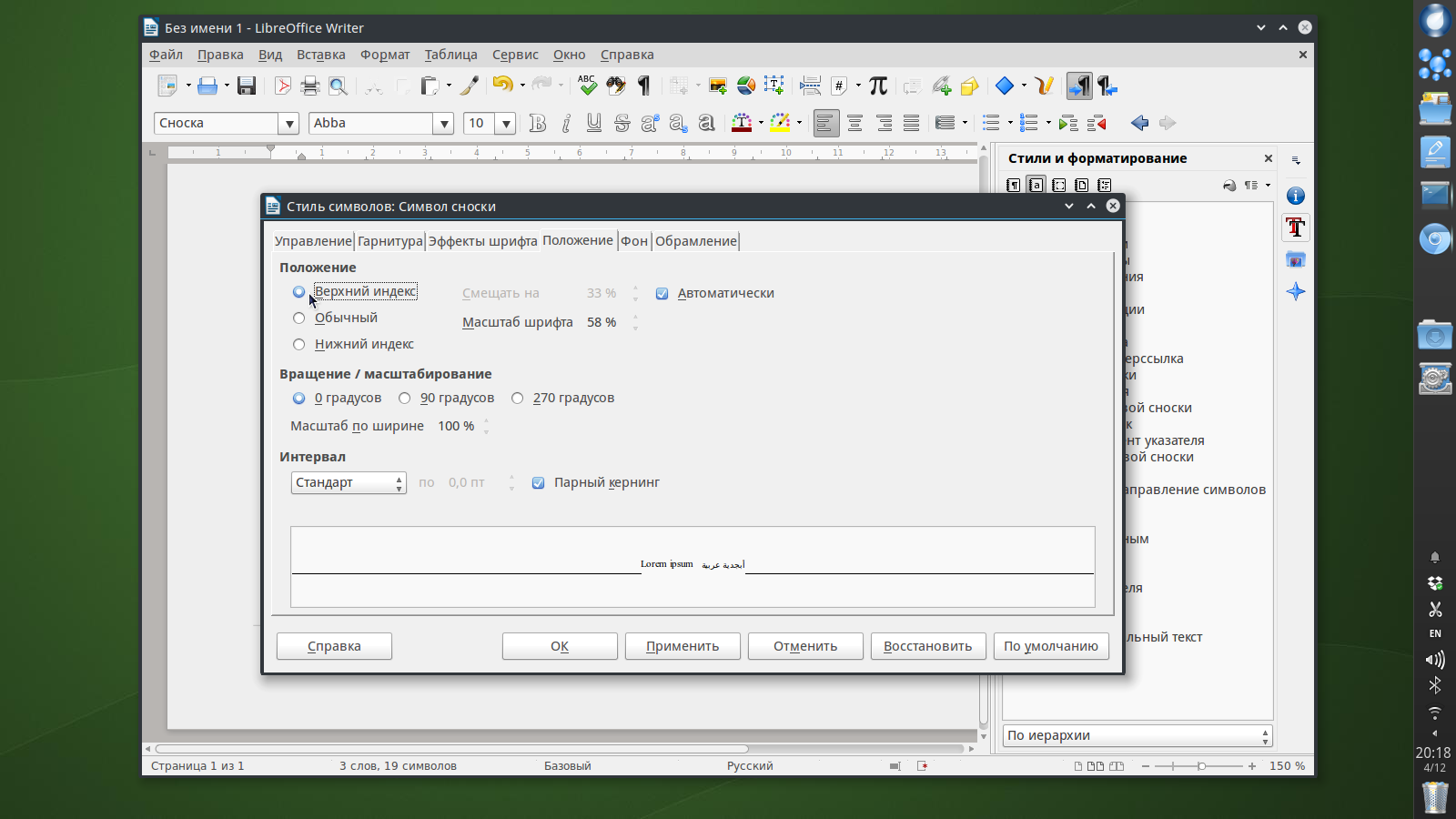Click the zoom slider in status bar
This screenshot has height=819, width=1456.
pos(1201,766)
